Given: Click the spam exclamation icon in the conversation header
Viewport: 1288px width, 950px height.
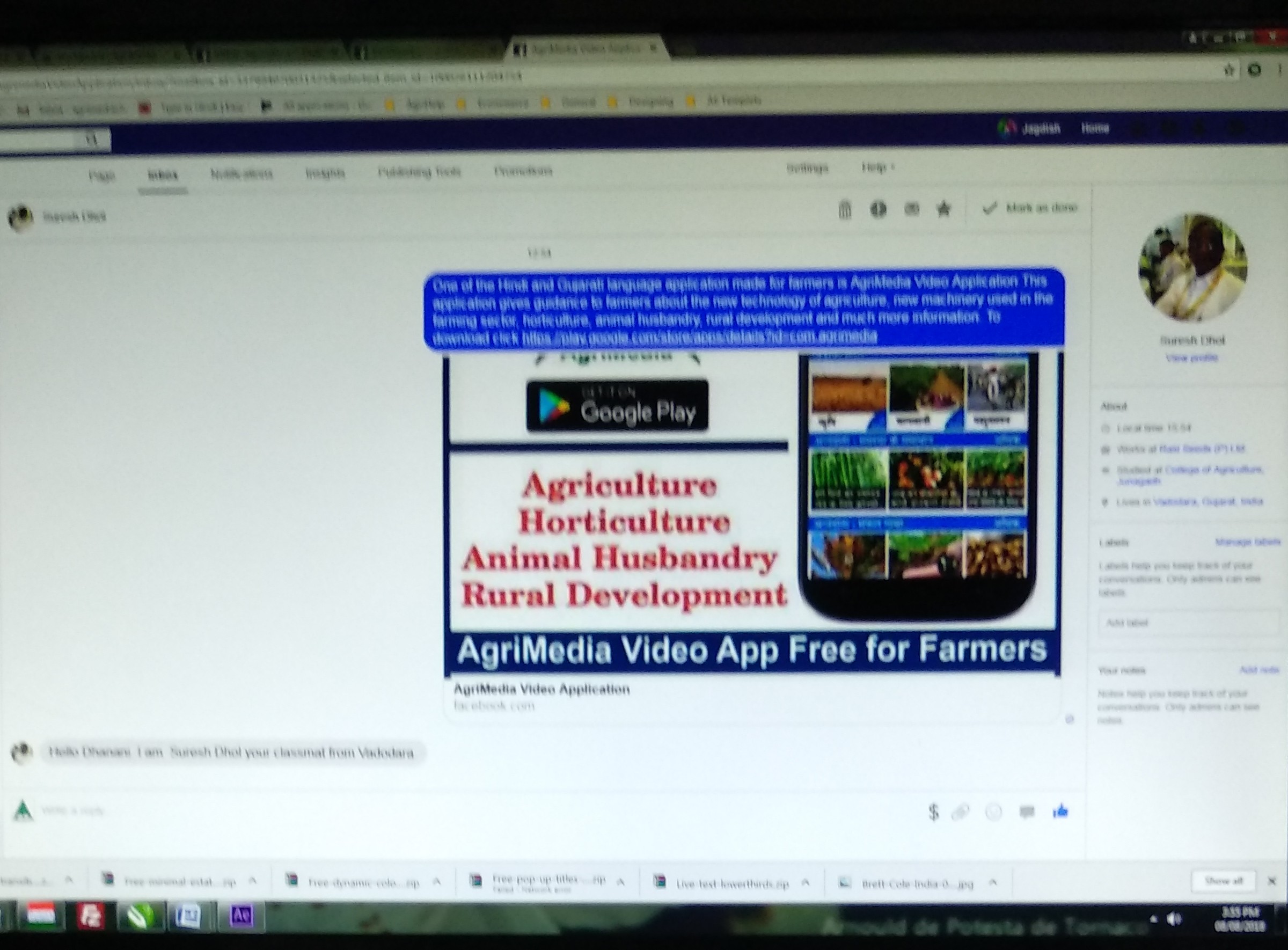Looking at the screenshot, I should (878, 209).
